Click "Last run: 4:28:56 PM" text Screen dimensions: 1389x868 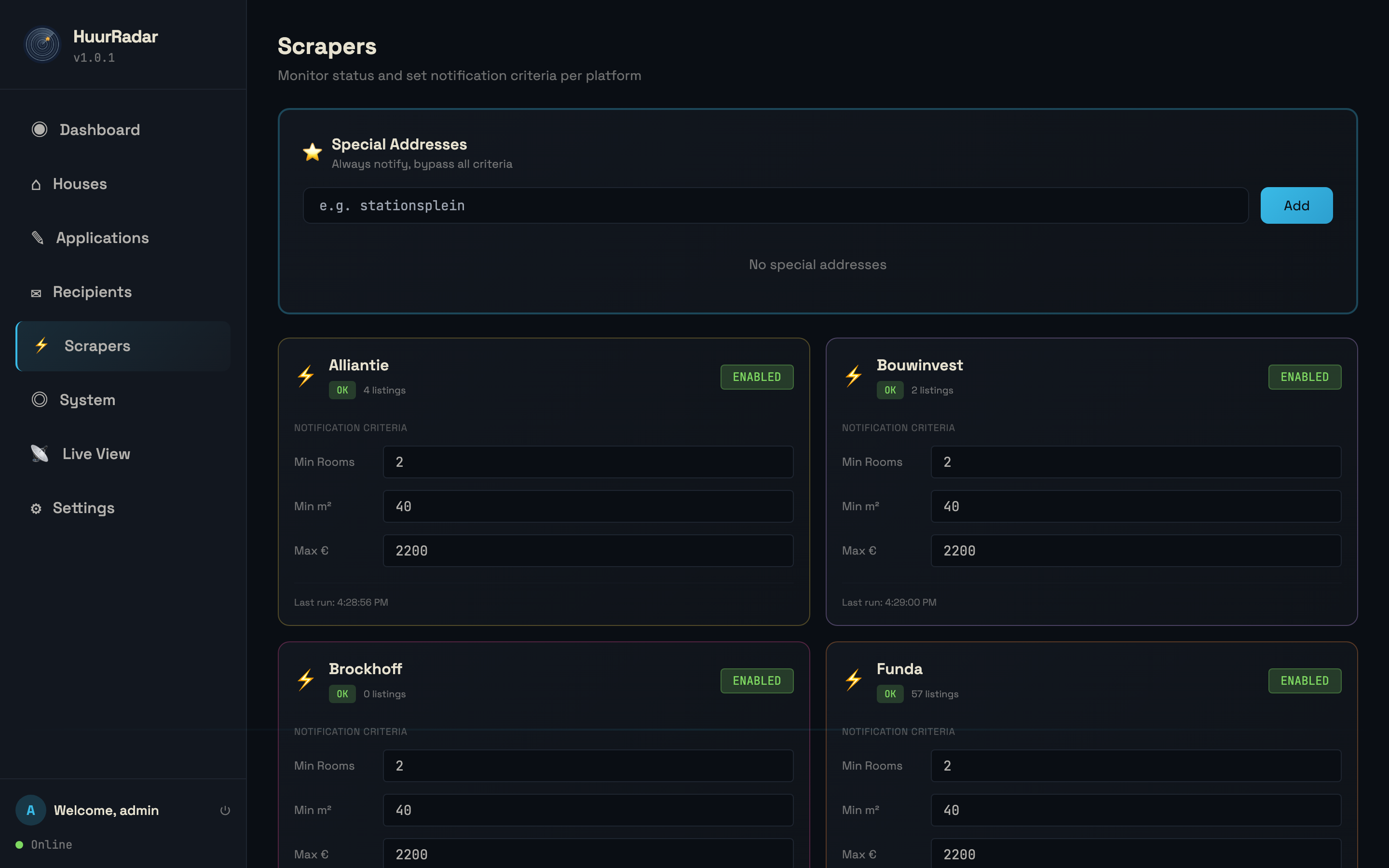(x=341, y=602)
